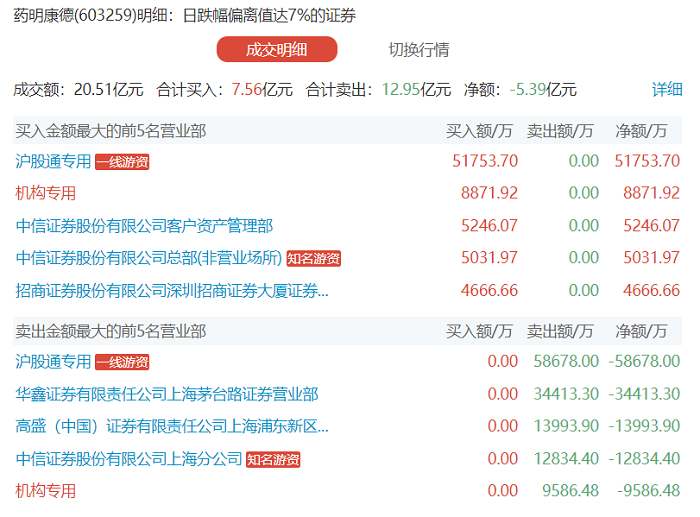Click 买入金额最大的前5名营业部 header
This screenshot has height=517, width=700.
(111, 131)
